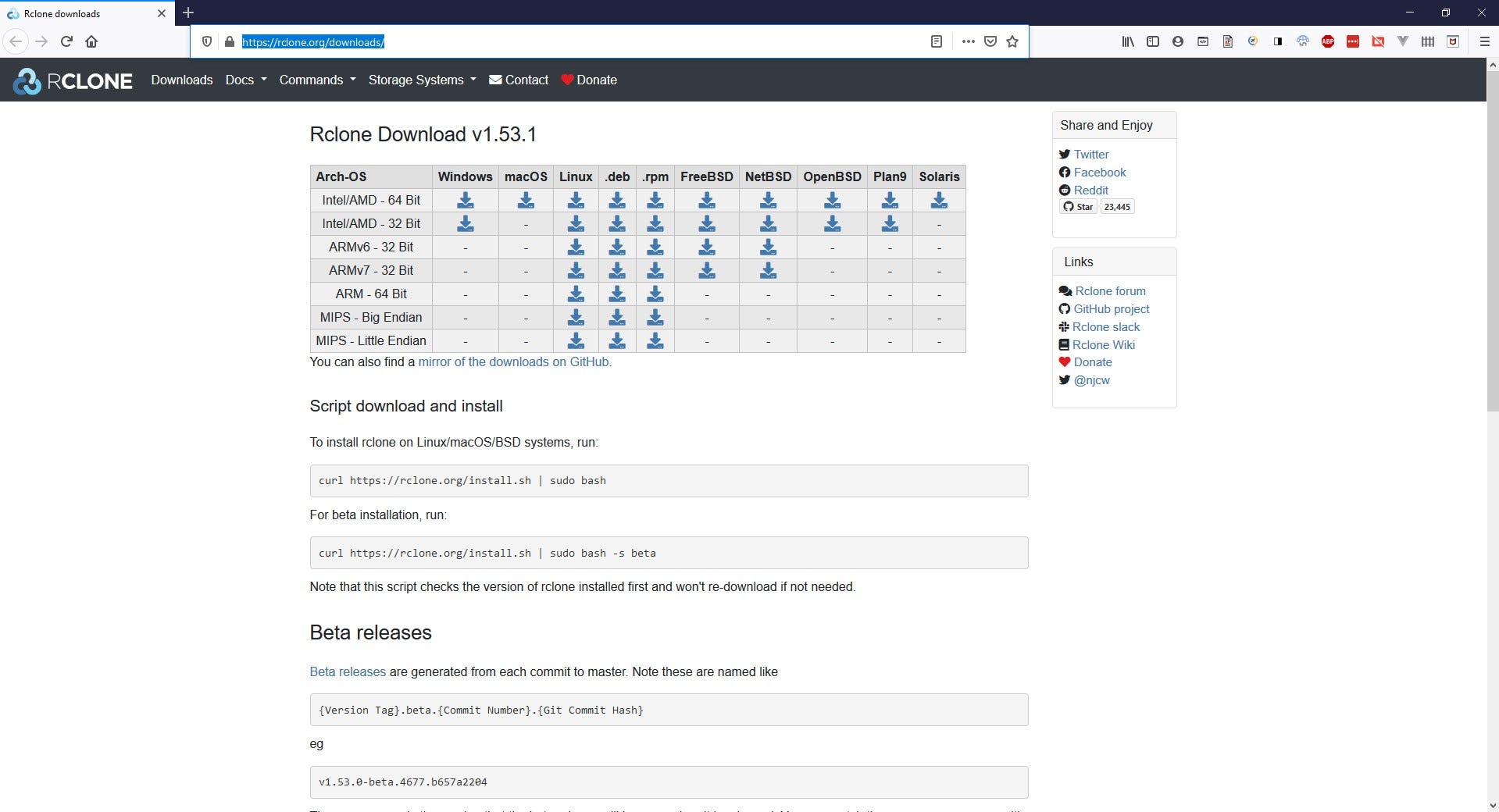This screenshot has width=1499, height=812.
Task: Bookmark this page with star icon
Action: tap(1012, 41)
